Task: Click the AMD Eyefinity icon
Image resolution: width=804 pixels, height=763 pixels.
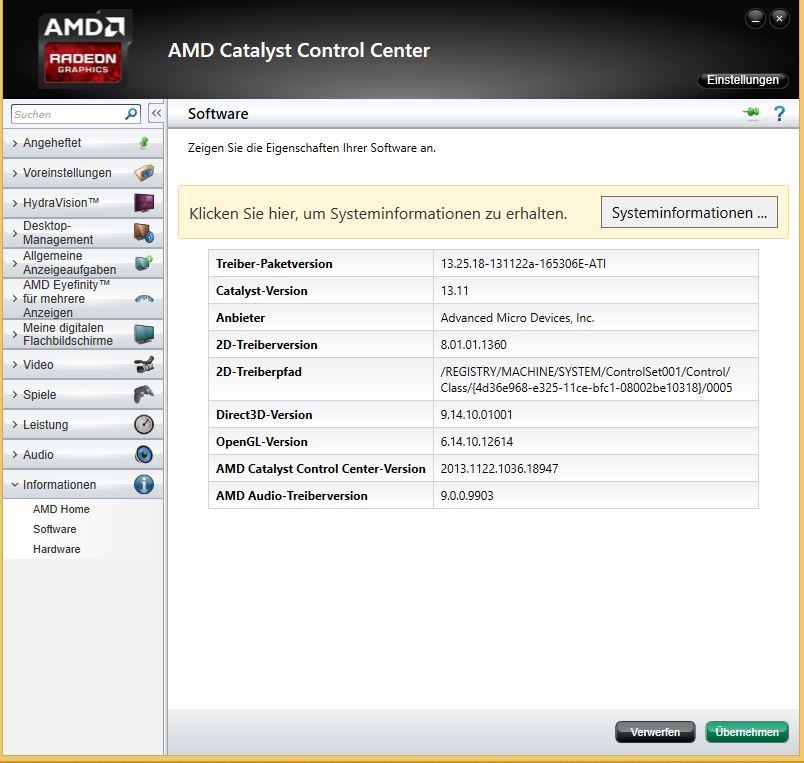Action: click(144, 298)
